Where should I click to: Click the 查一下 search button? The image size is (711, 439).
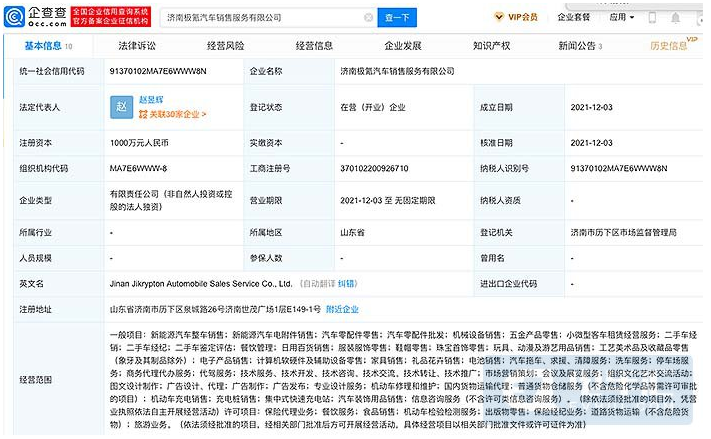coord(397,17)
